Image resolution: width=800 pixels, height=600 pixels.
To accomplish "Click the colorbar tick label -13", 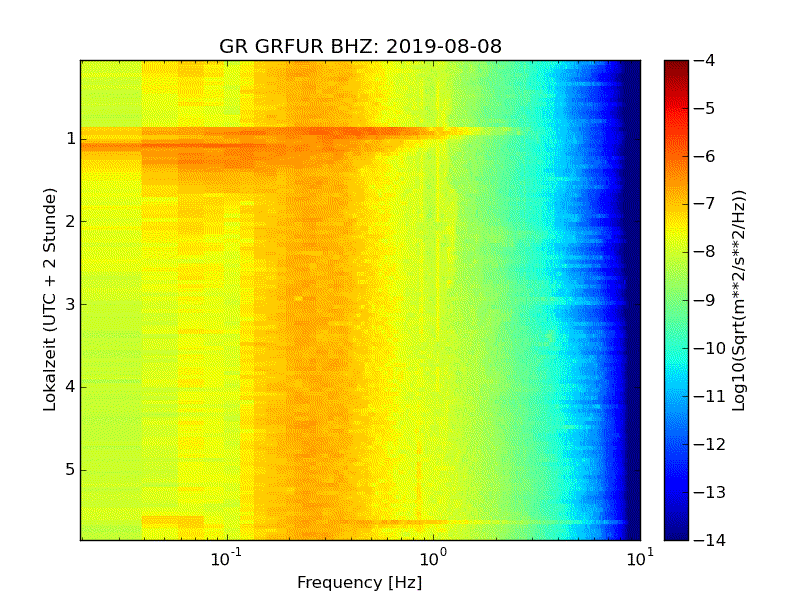I will tap(709, 492).
